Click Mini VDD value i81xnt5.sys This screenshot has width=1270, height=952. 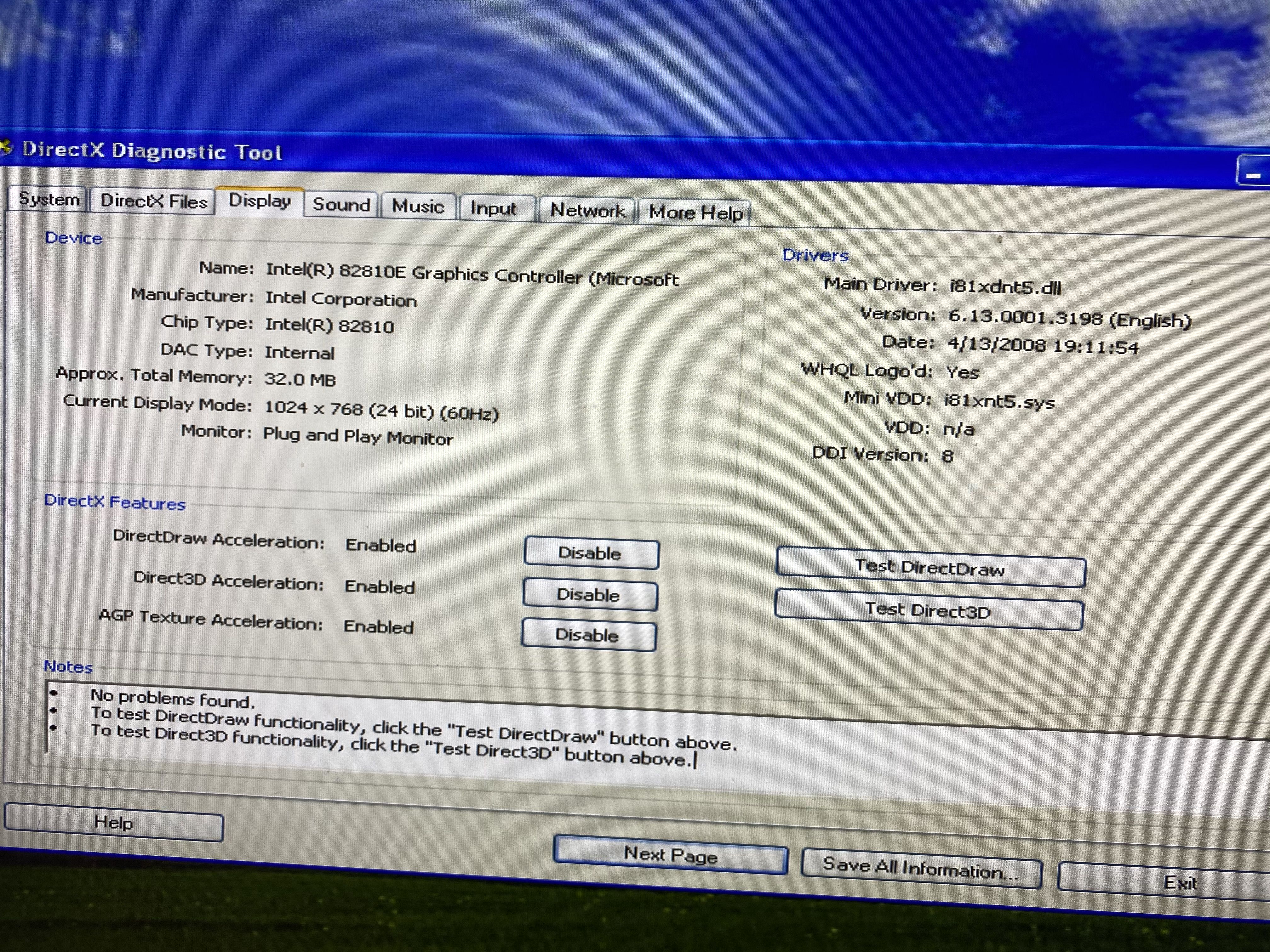[999, 401]
